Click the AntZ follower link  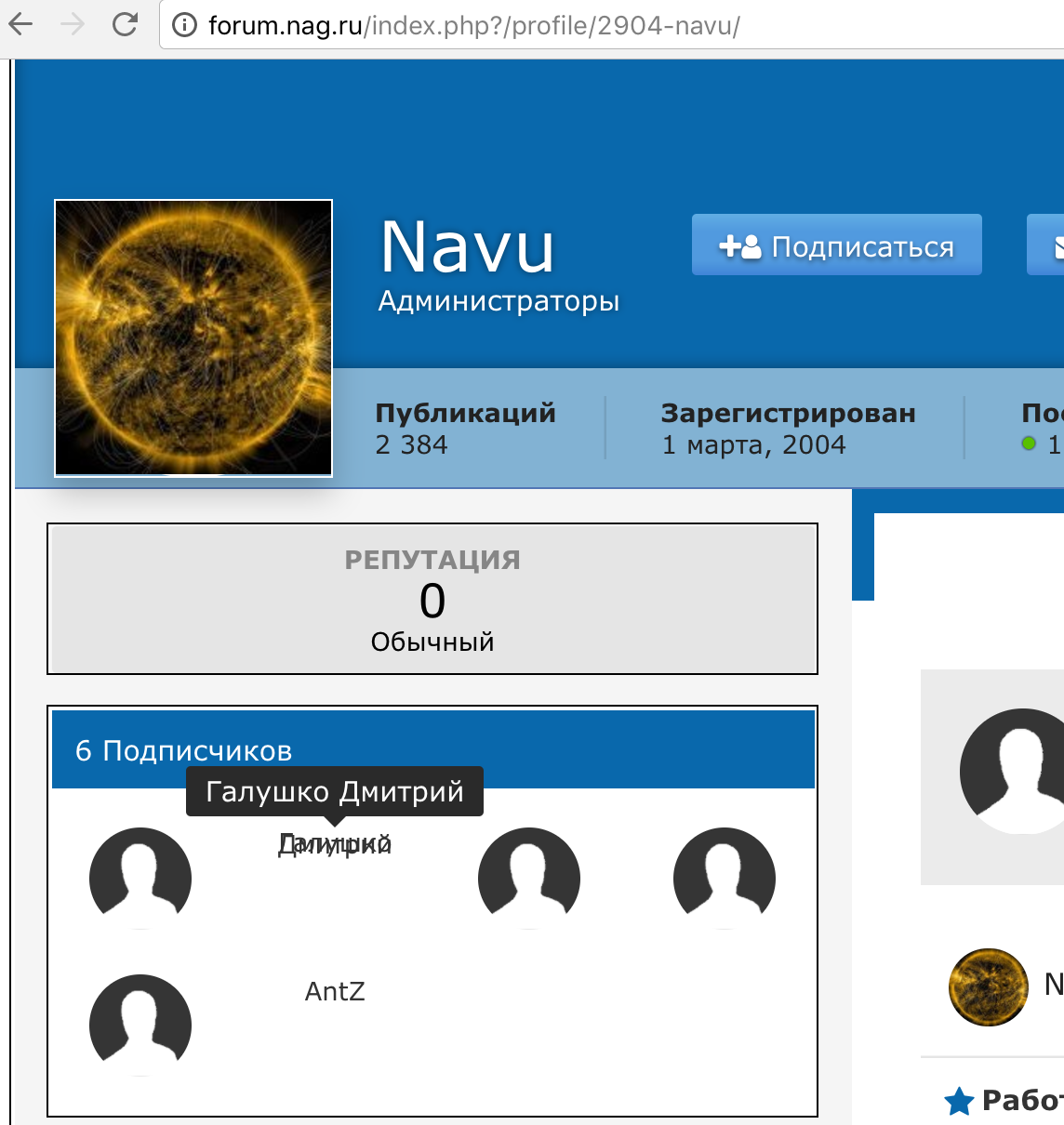coord(335,991)
